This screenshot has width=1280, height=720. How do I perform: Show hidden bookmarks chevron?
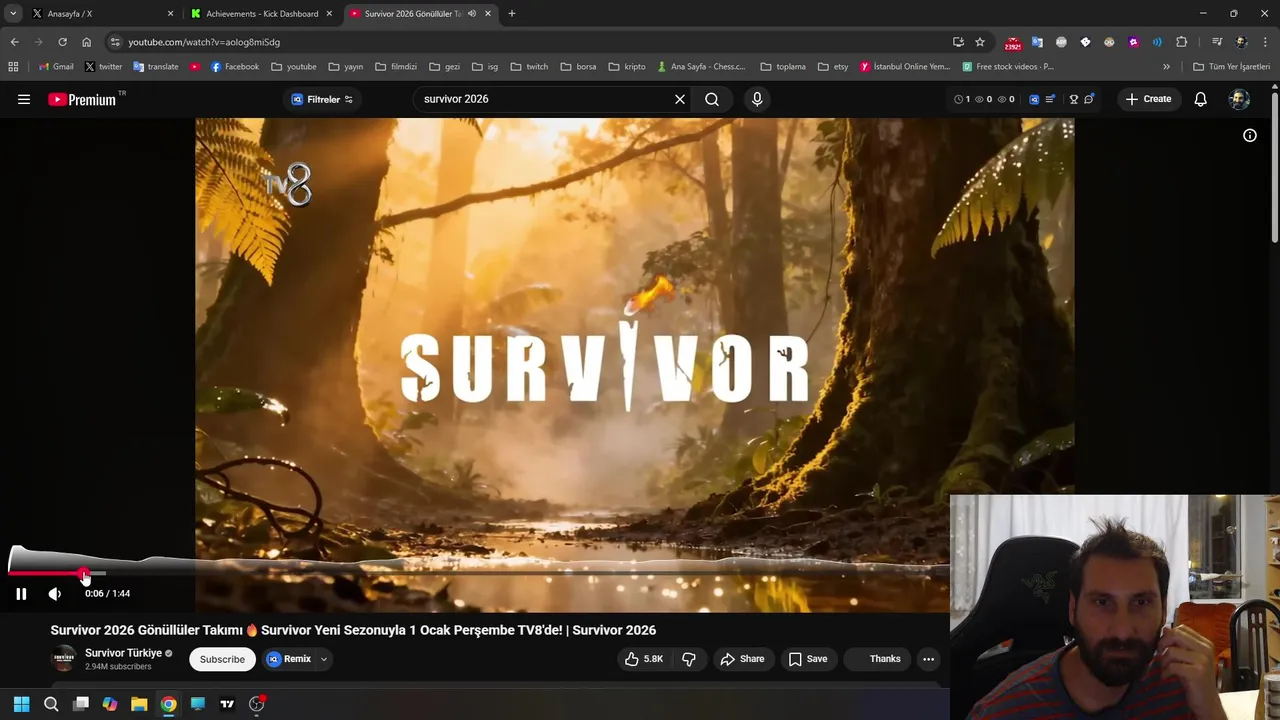pos(1166,67)
